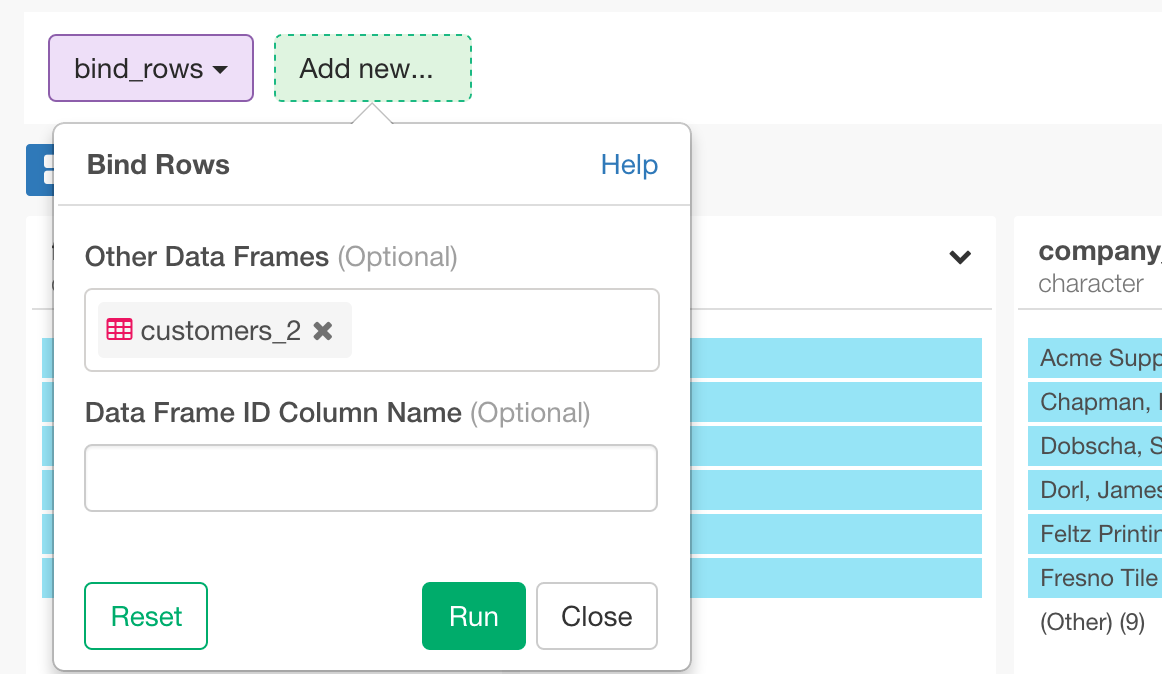1162x674 pixels.
Task: Click the table icon beside customers_2
Action: (120, 329)
